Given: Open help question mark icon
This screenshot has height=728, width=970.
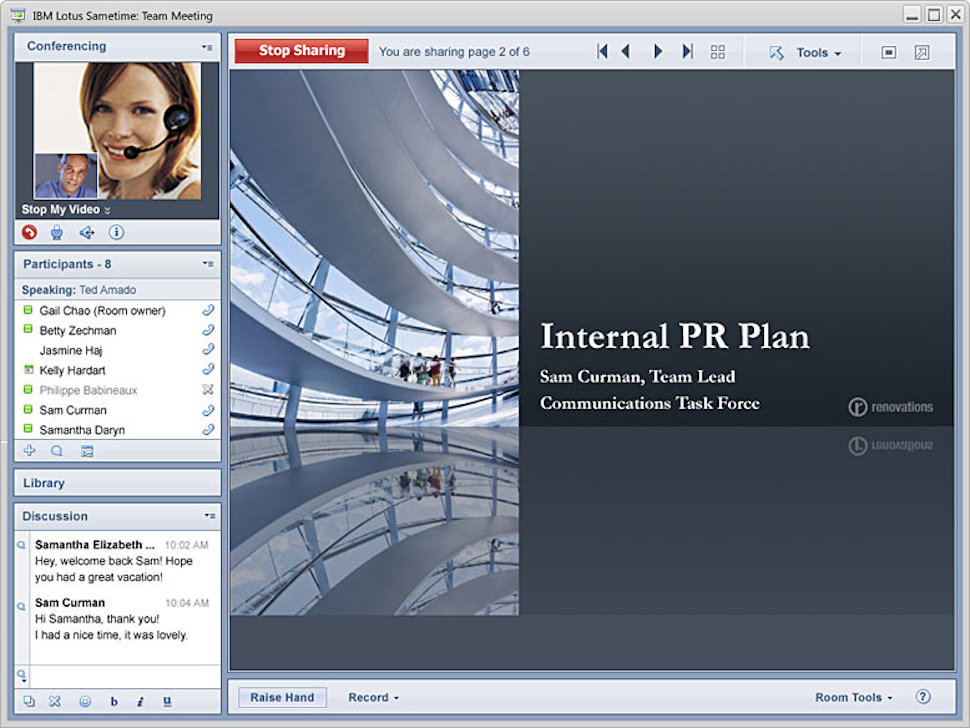Looking at the screenshot, I should coord(922,697).
